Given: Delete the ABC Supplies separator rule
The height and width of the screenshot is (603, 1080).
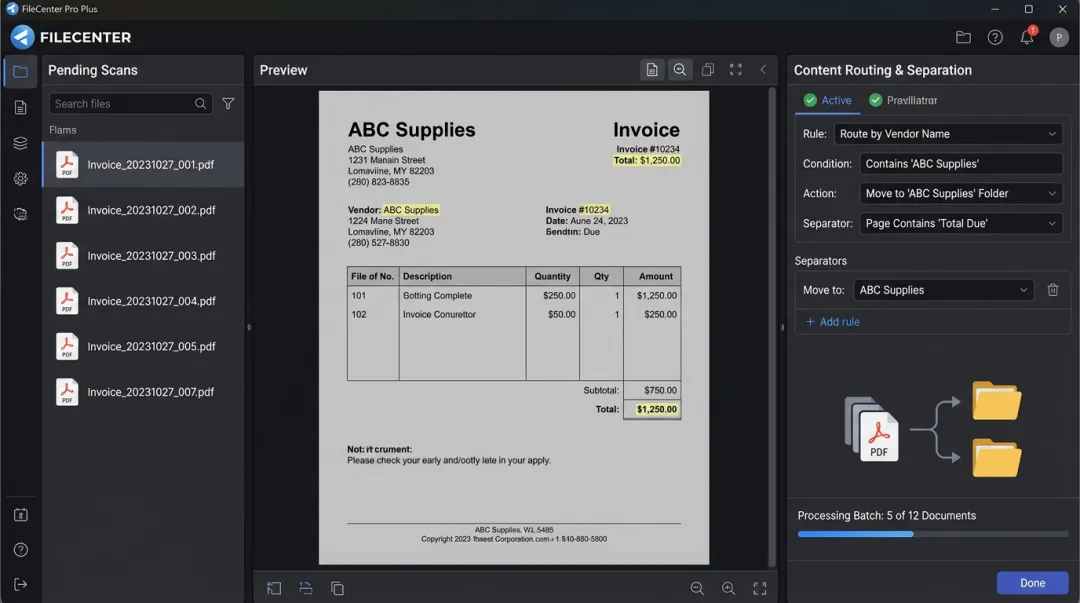Looking at the screenshot, I should pyautogui.click(x=1052, y=290).
